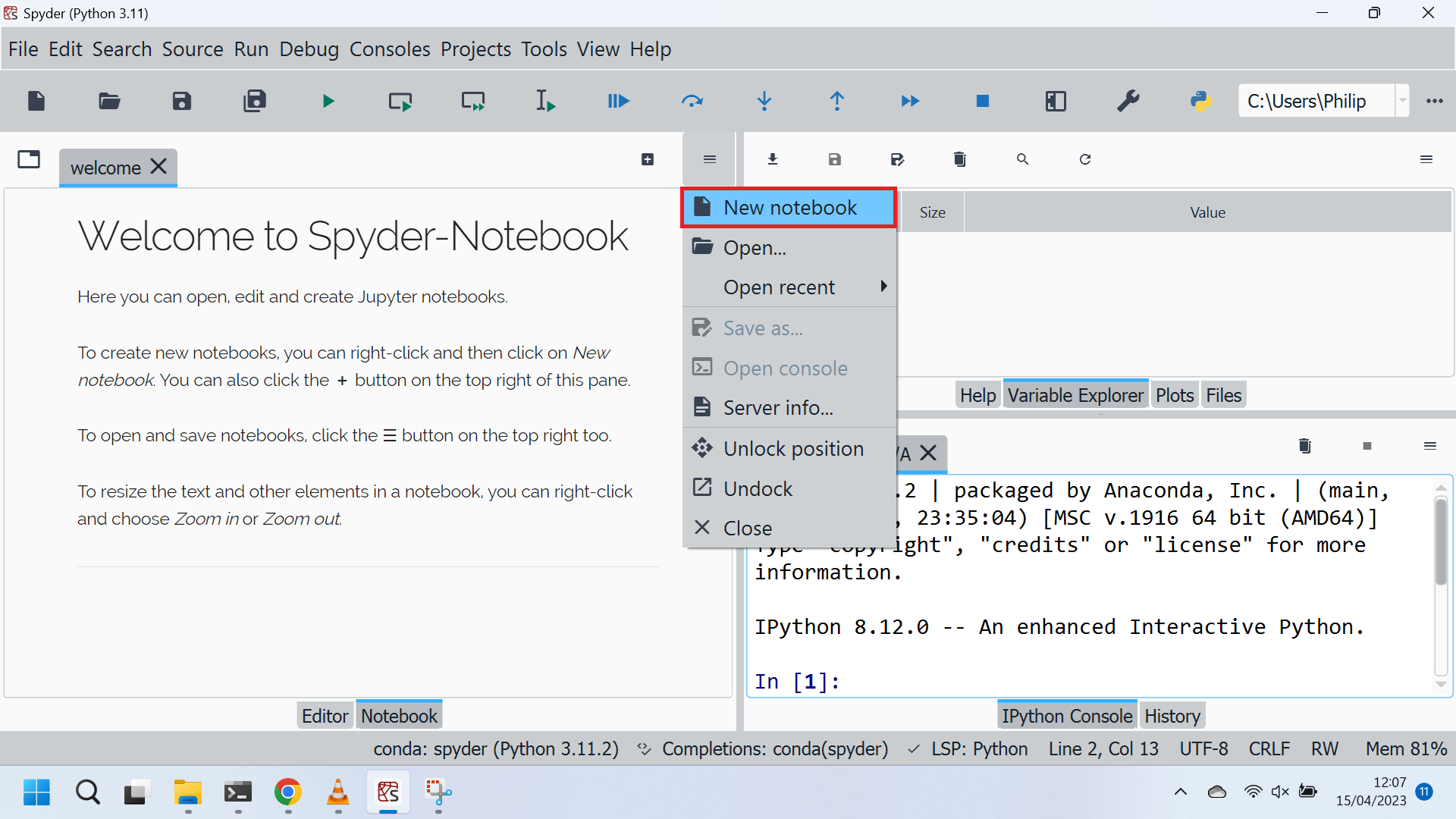Select New notebook menu entry
Viewport: 1456px width, 819px height.
point(789,208)
